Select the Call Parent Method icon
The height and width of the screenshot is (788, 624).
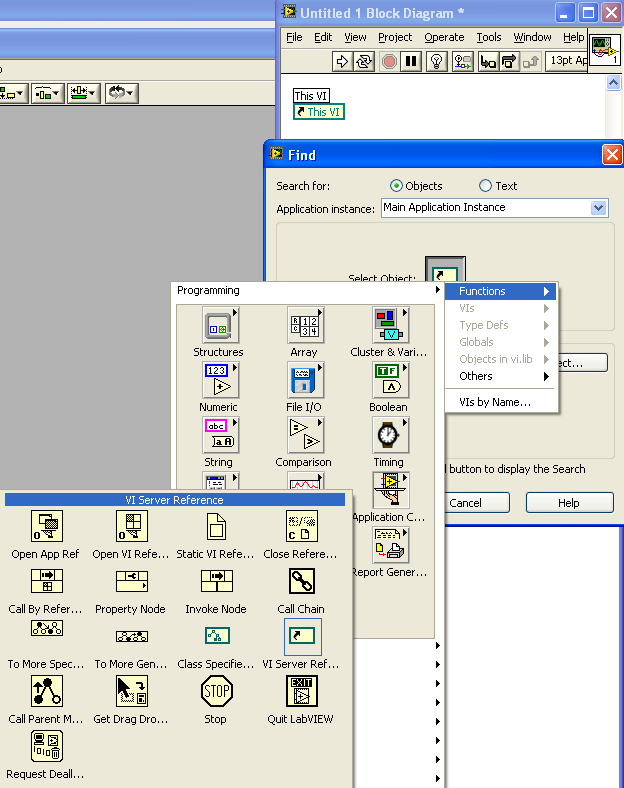pyautogui.click(x=47, y=691)
